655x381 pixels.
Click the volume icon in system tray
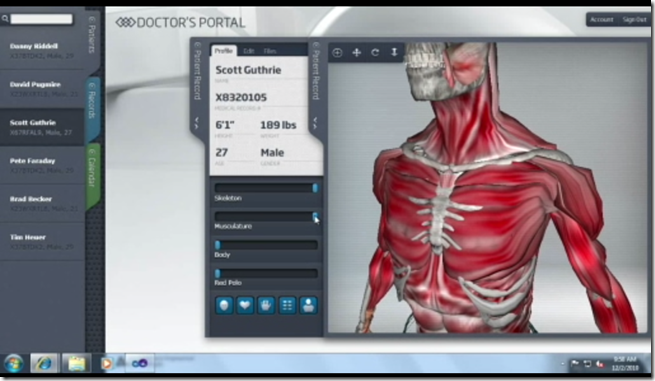tap(600, 364)
